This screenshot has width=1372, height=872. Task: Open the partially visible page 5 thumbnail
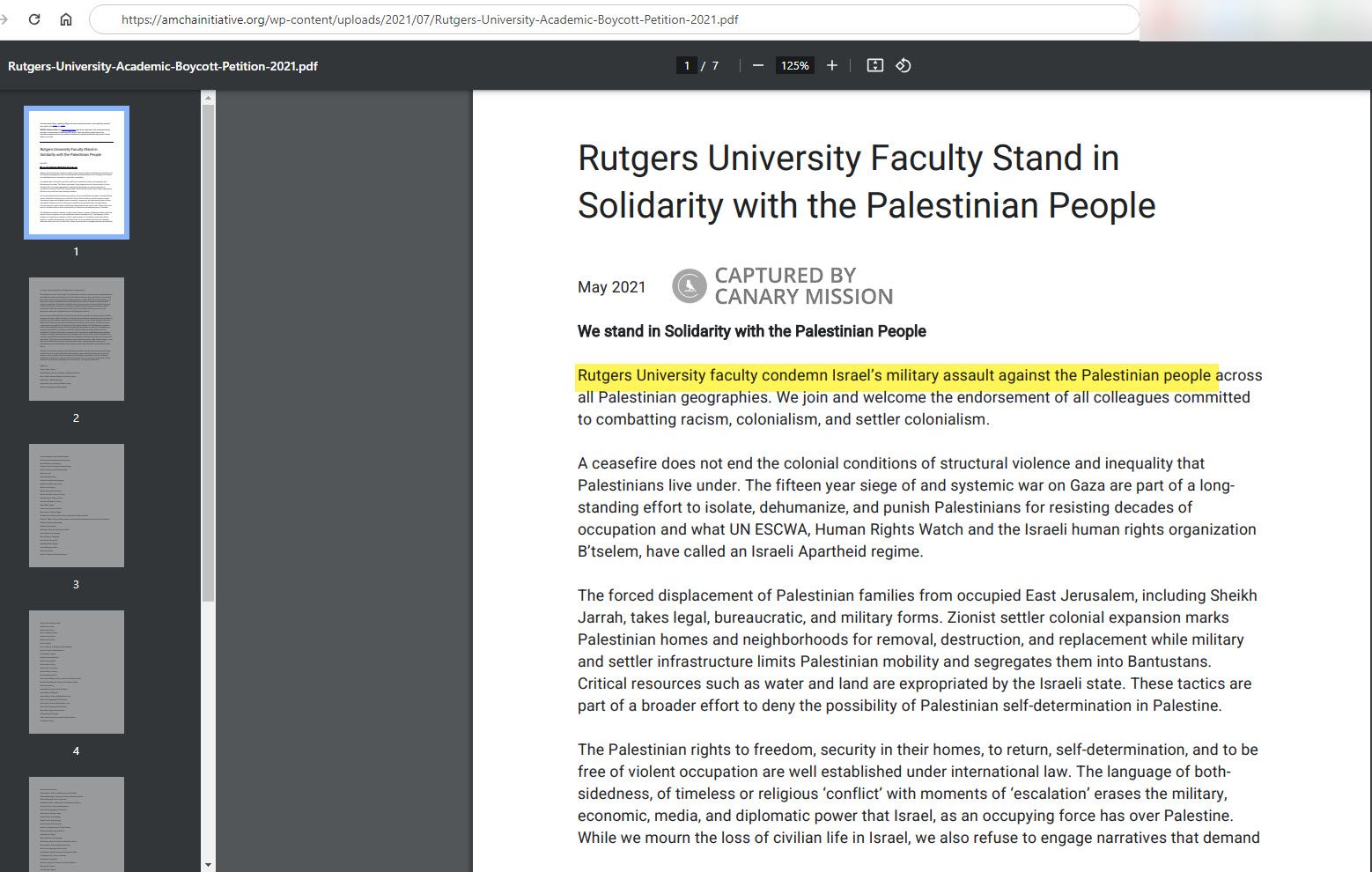coord(77,824)
